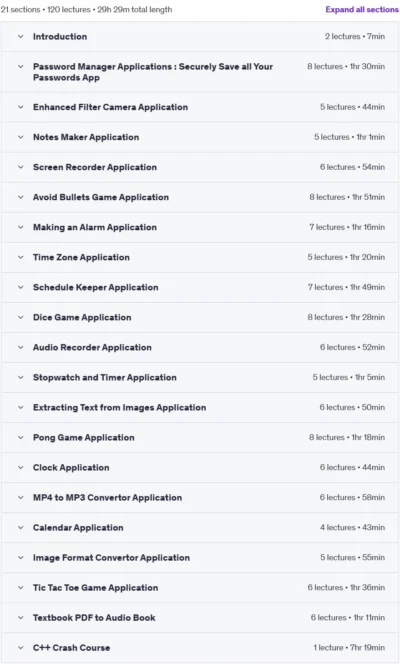This screenshot has height=664, width=400.
Task: Select the Schedule Keeper Application title
Action: pos(96,288)
